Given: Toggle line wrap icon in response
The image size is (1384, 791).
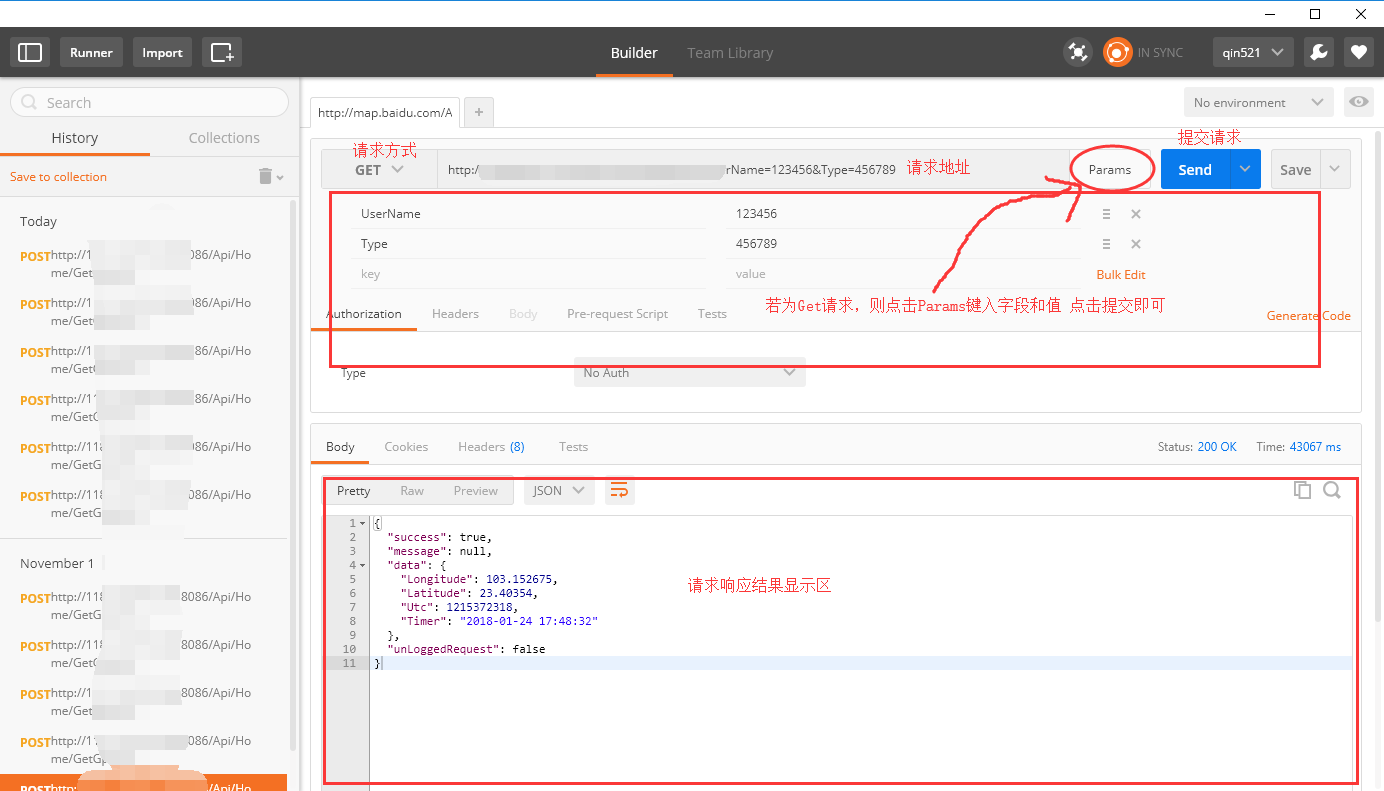Looking at the screenshot, I should click(619, 490).
